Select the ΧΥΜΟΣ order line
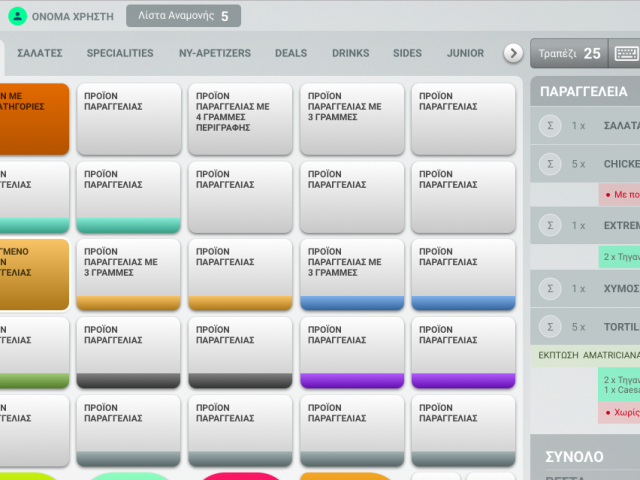Image resolution: width=640 pixels, height=480 pixels. 585,289
